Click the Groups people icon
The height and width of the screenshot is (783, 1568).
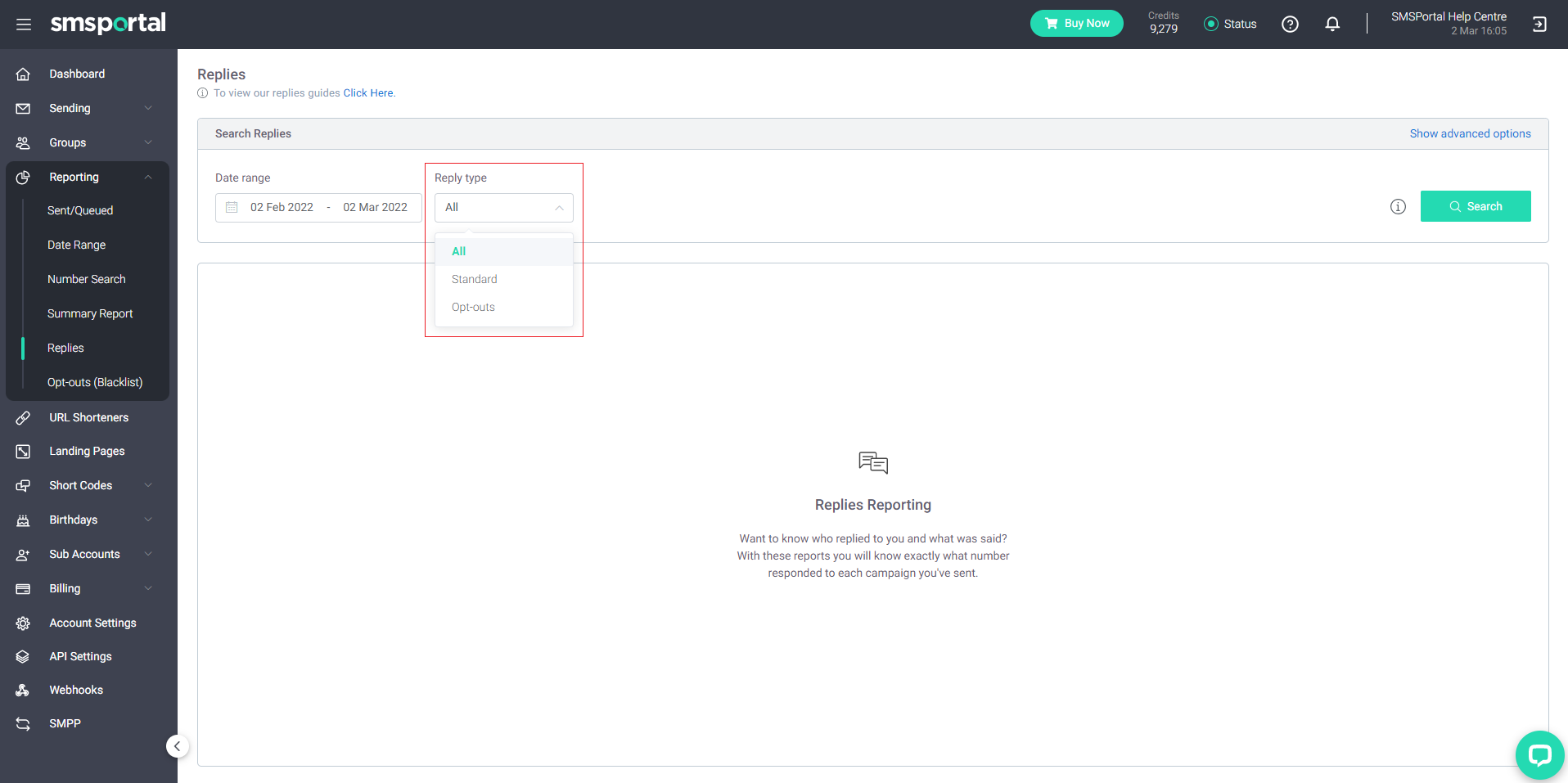tap(23, 142)
